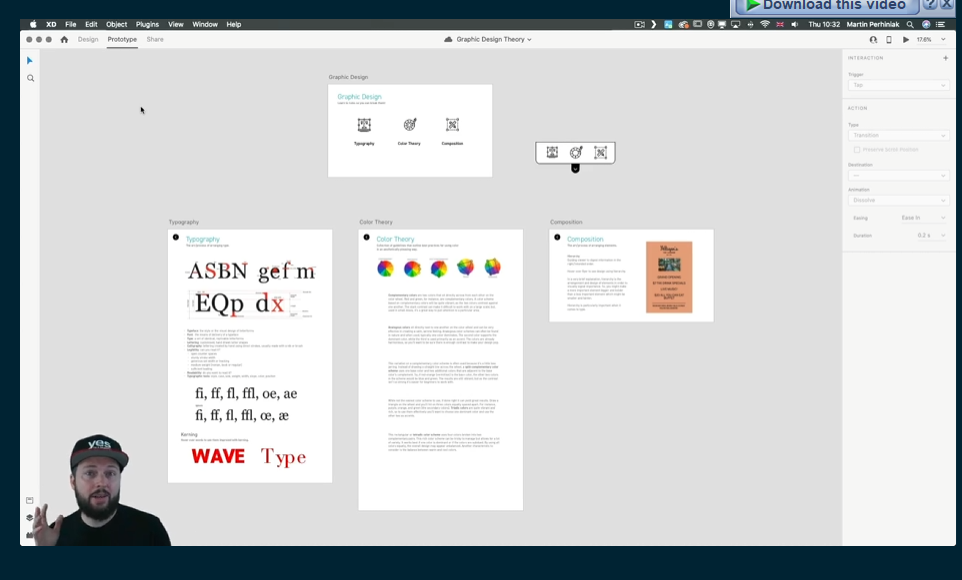Open the Object menu

(117, 25)
